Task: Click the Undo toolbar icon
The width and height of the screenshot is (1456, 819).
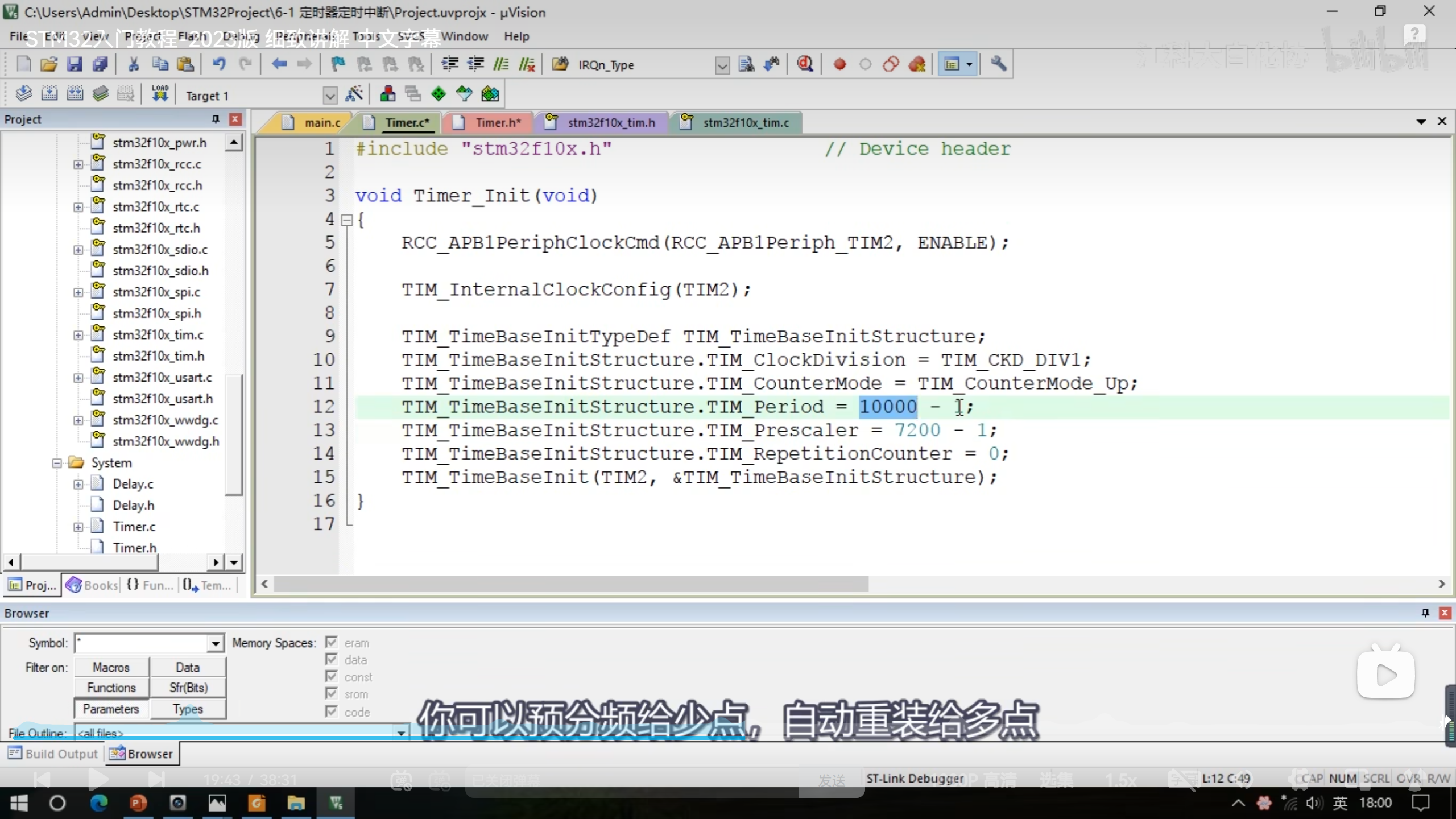Action: 219,64
